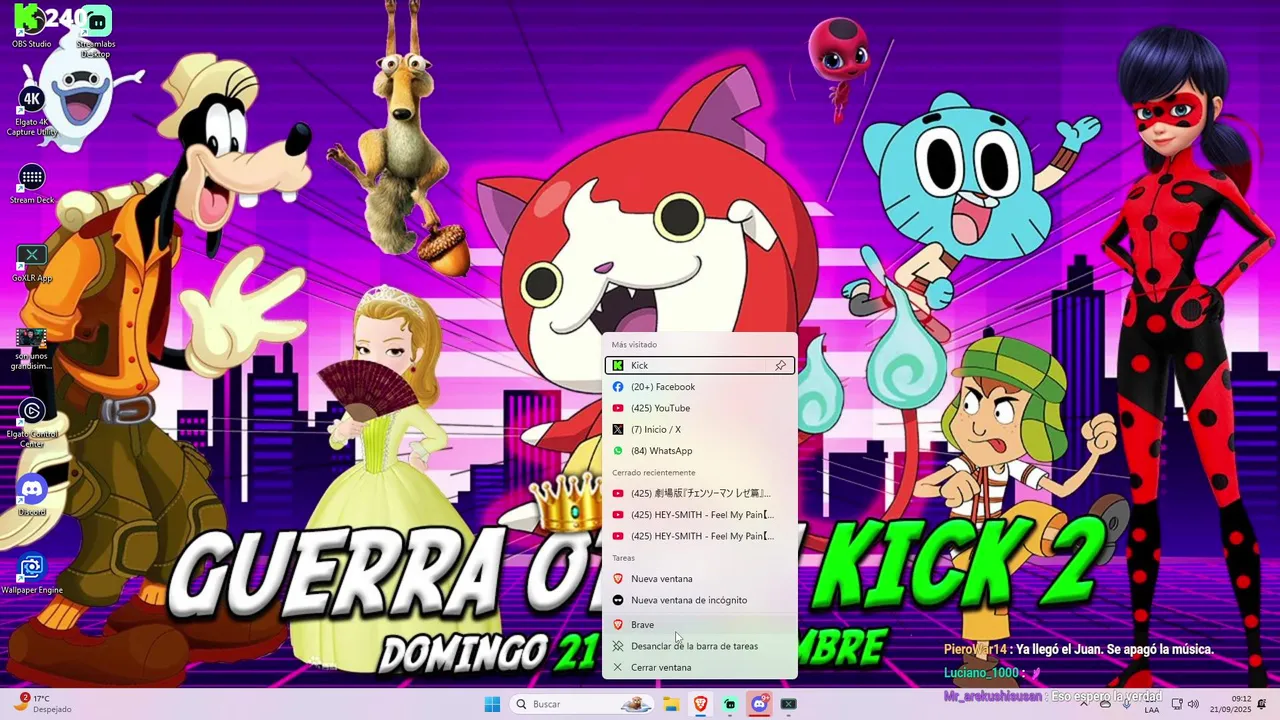Select the 'son unos grandisim...' video file

point(32,348)
